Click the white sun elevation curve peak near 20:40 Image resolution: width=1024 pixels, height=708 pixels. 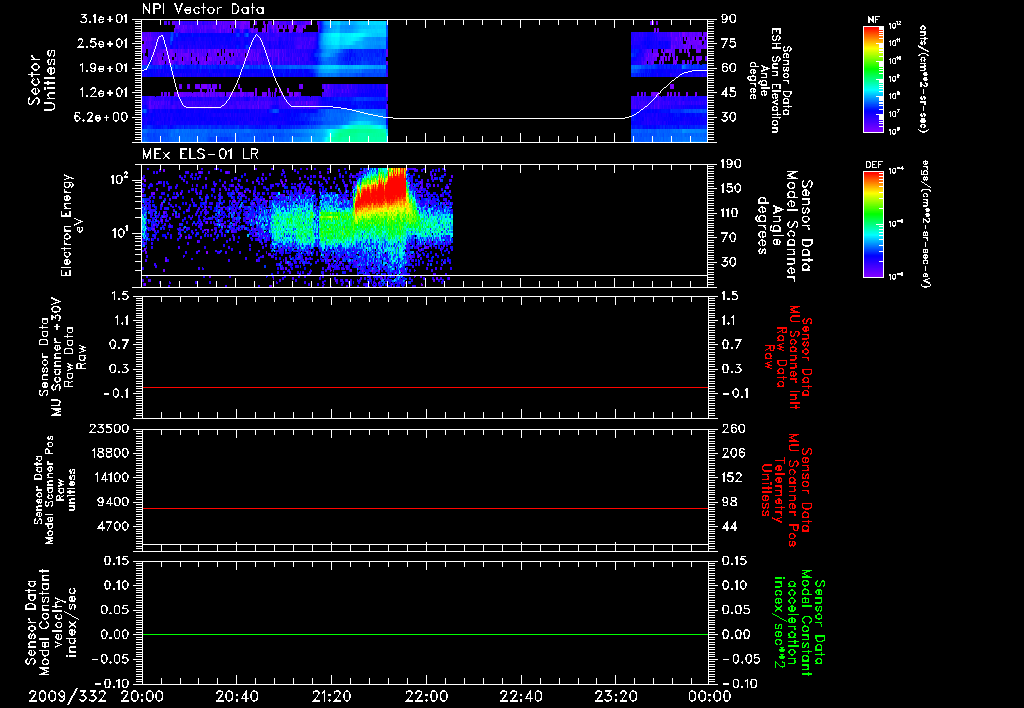coord(257,35)
